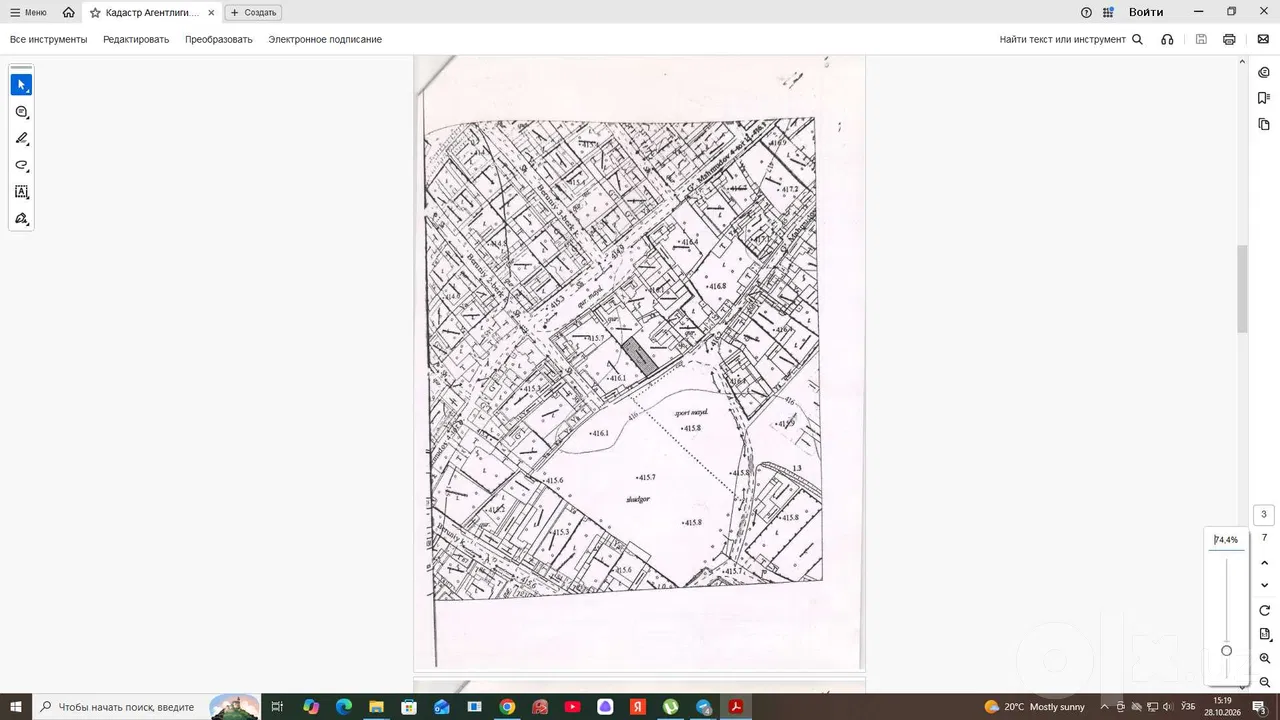
Task: Rotate the page view clockwise
Action: coord(1264,610)
